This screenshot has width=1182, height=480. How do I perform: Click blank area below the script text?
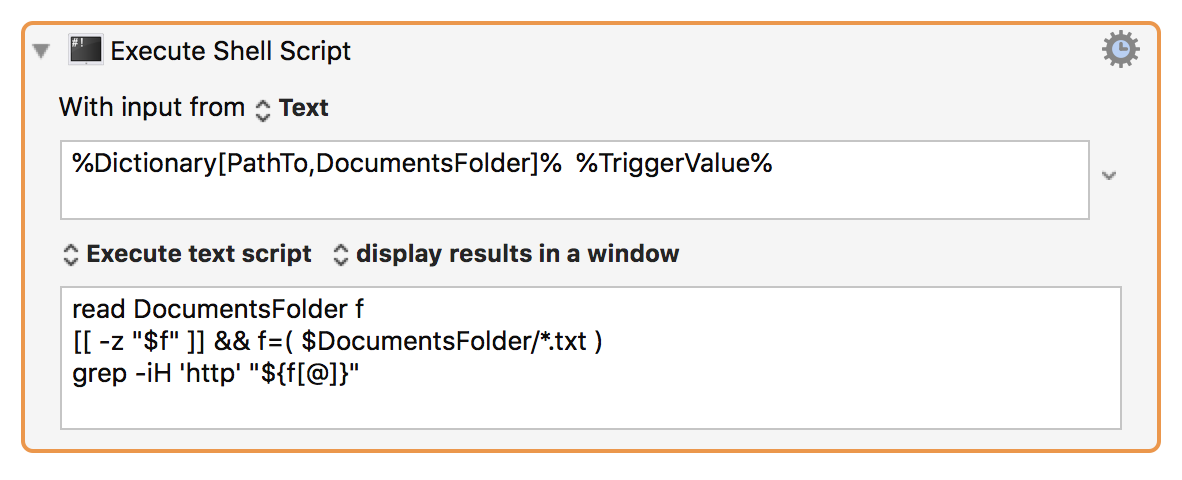pos(590,407)
